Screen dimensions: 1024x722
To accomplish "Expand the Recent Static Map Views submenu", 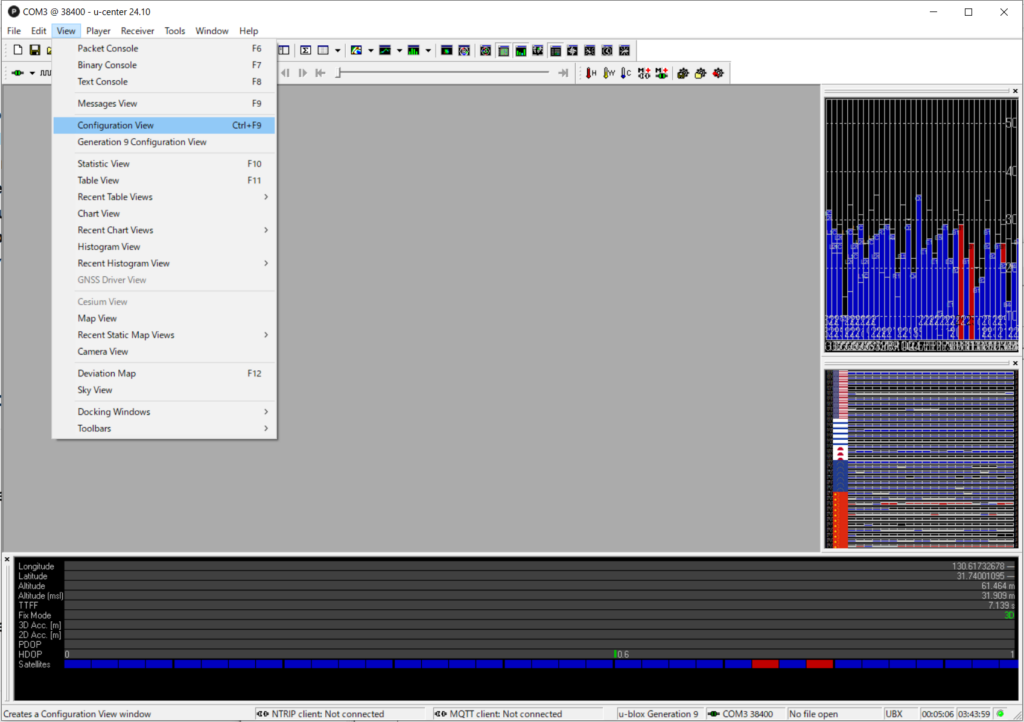I will pyautogui.click(x=165, y=335).
